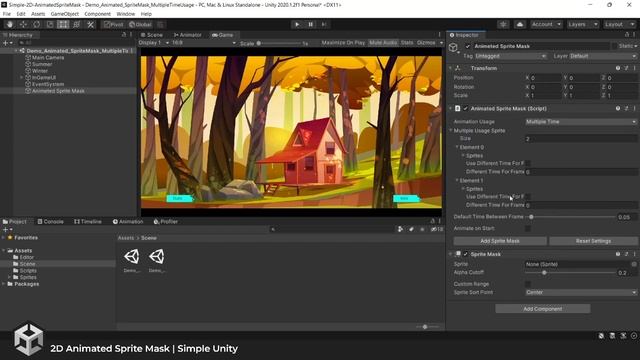The image size is (640, 360).
Task: Select the Scale tool
Action: coord(50,24)
